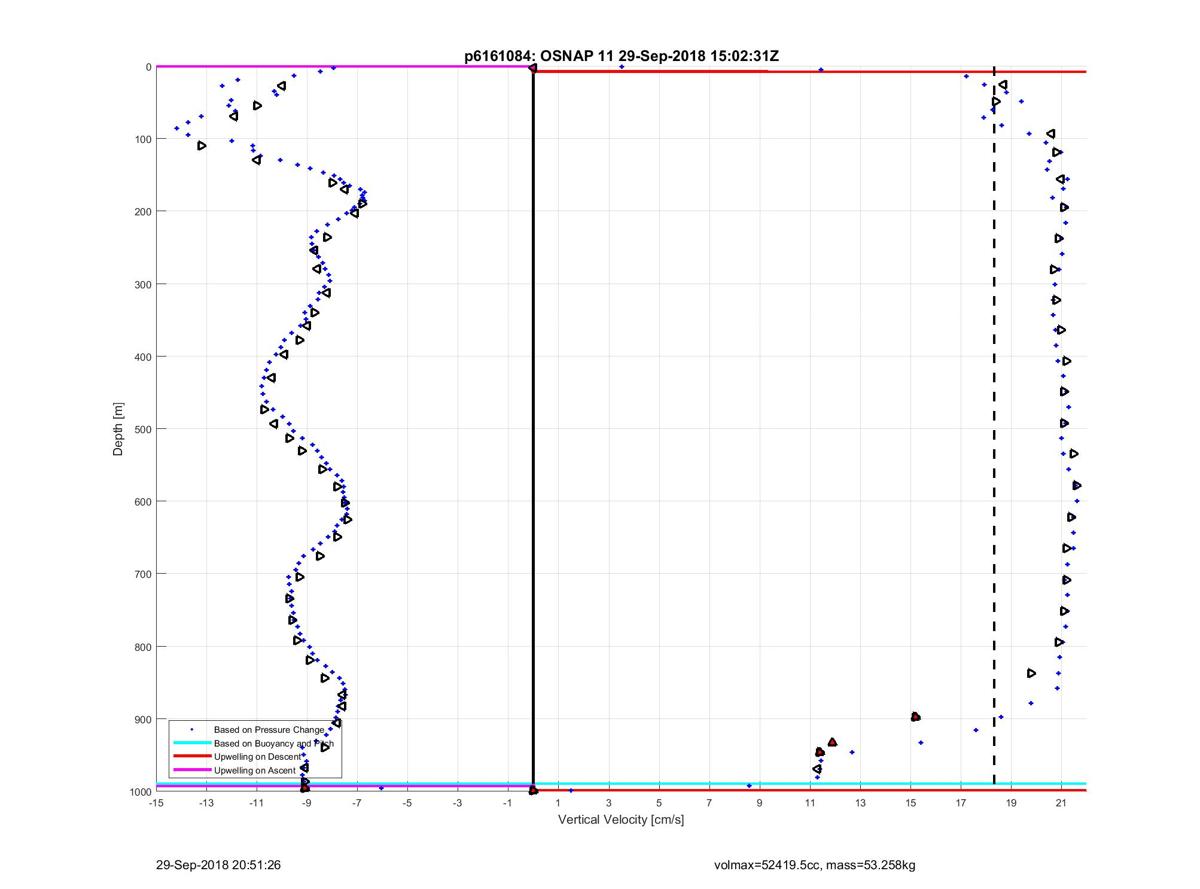
Task: Click depth tick label "700" on y-axis
Action: (x=141, y=574)
